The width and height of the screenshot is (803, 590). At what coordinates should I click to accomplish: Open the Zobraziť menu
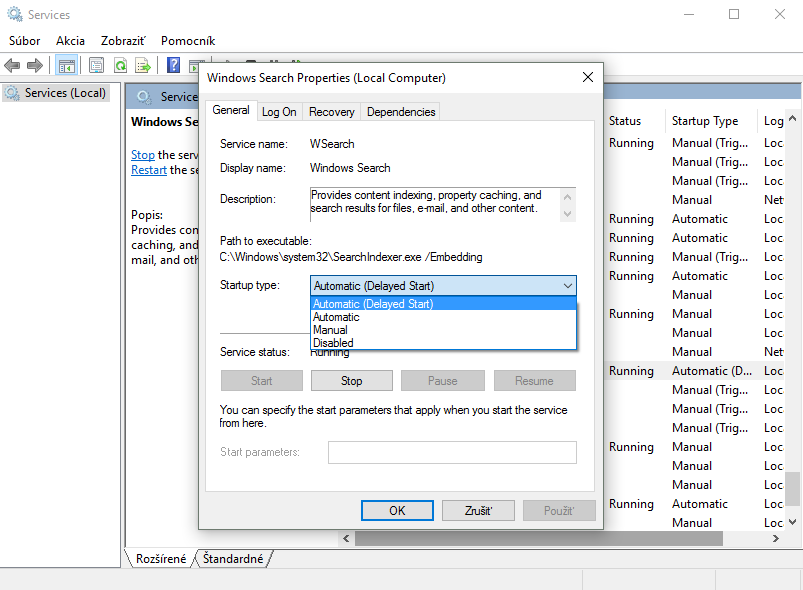(x=123, y=40)
